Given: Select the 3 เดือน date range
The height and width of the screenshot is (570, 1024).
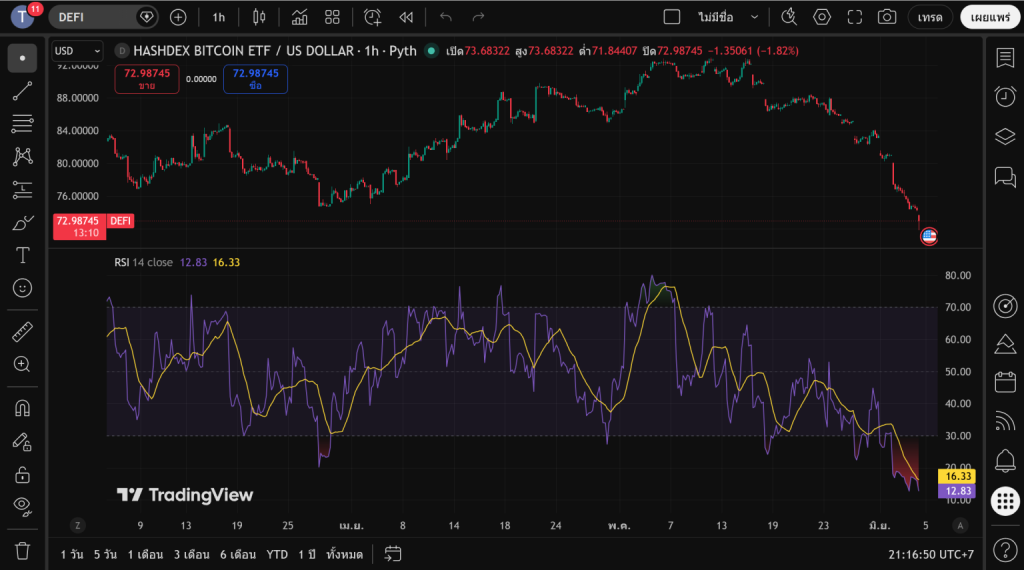Looking at the screenshot, I should click(191, 554).
